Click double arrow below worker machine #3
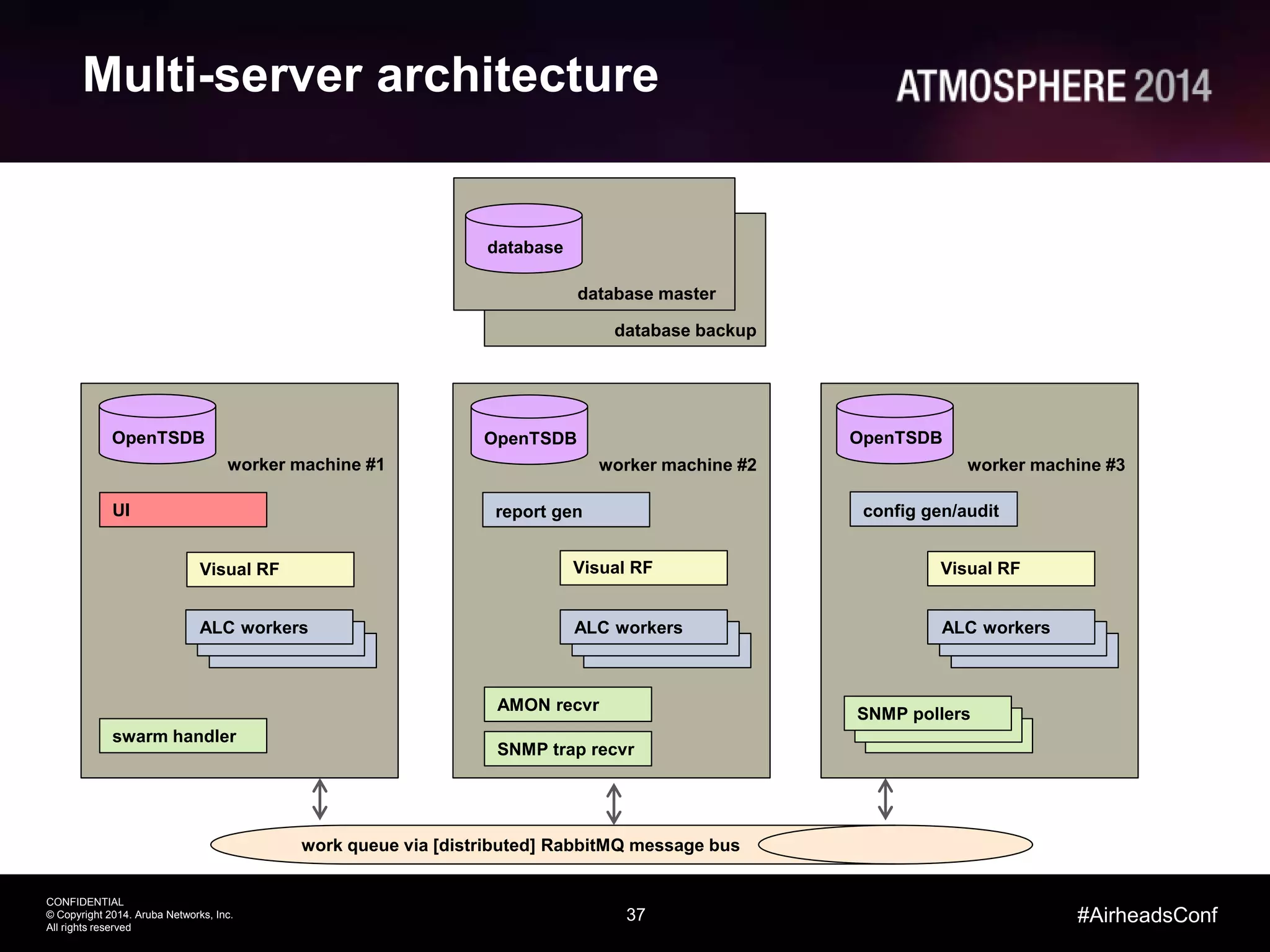The width and height of the screenshot is (1270, 952). (886, 800)
